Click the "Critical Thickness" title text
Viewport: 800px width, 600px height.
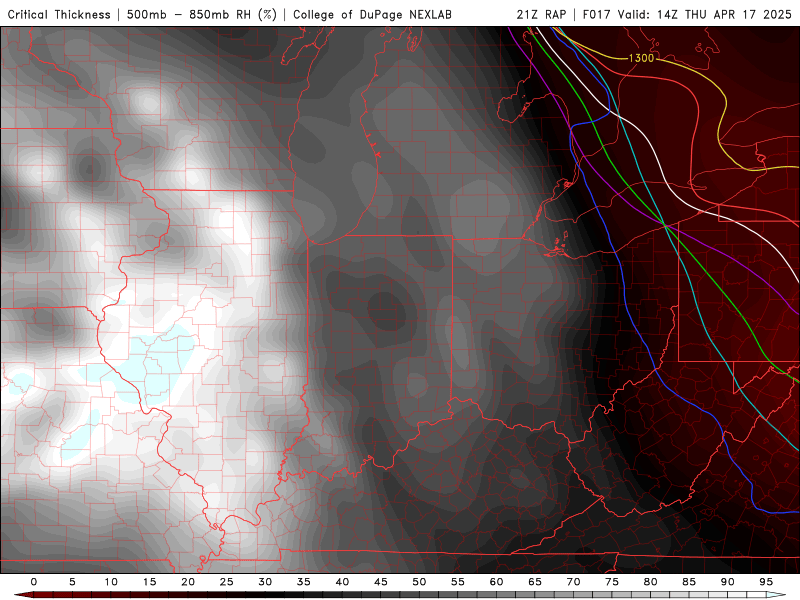(59, 14)
